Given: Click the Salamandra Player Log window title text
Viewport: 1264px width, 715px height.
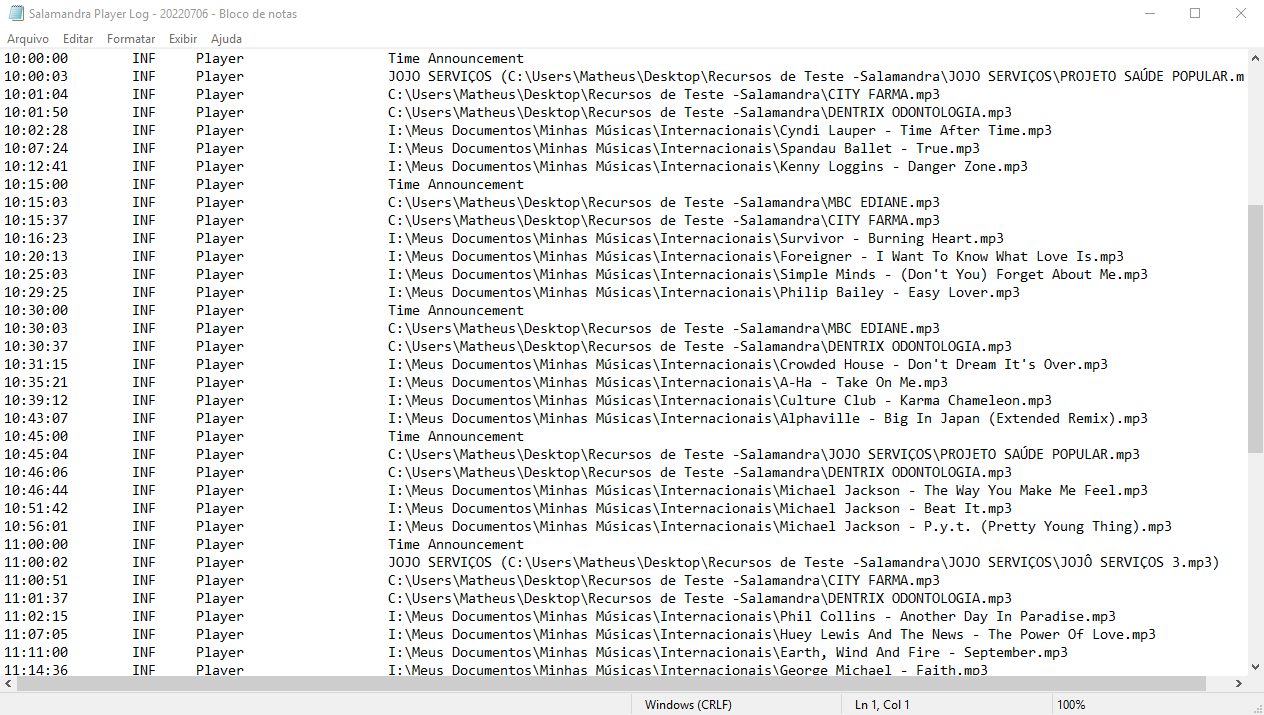Looking at the screenshot, I should (x=163, y=14).
